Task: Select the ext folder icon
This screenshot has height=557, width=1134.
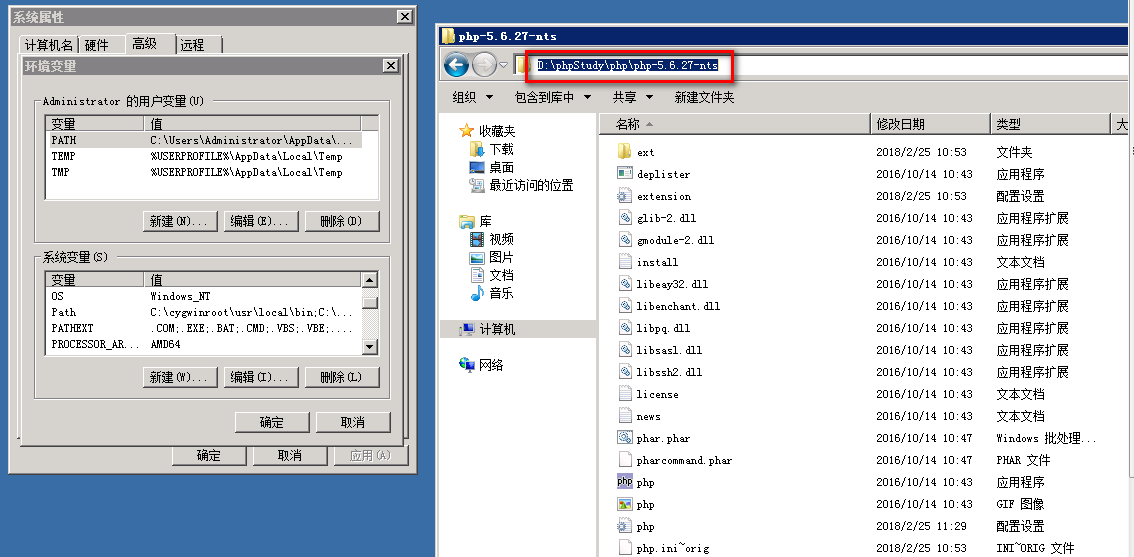Action: click(x=625, y=152)
